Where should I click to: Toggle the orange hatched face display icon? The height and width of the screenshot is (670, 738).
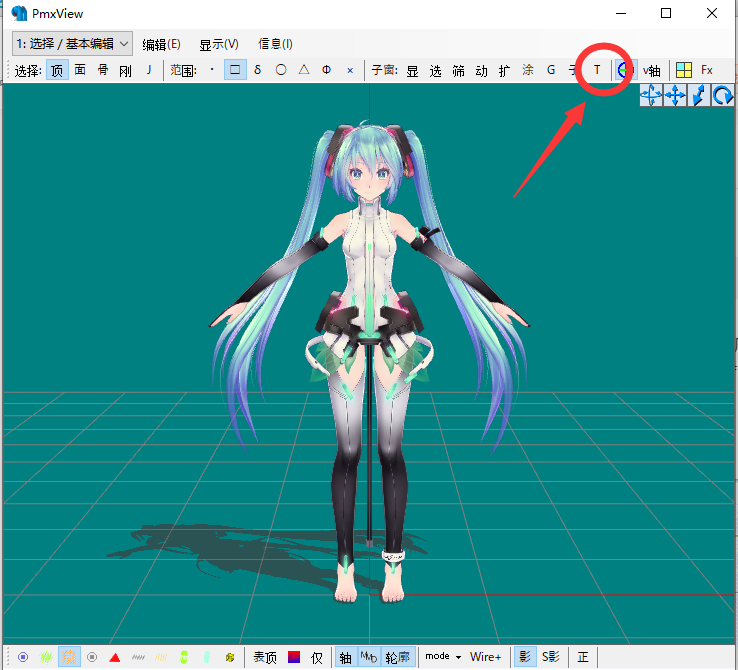[x=69, y=657]
